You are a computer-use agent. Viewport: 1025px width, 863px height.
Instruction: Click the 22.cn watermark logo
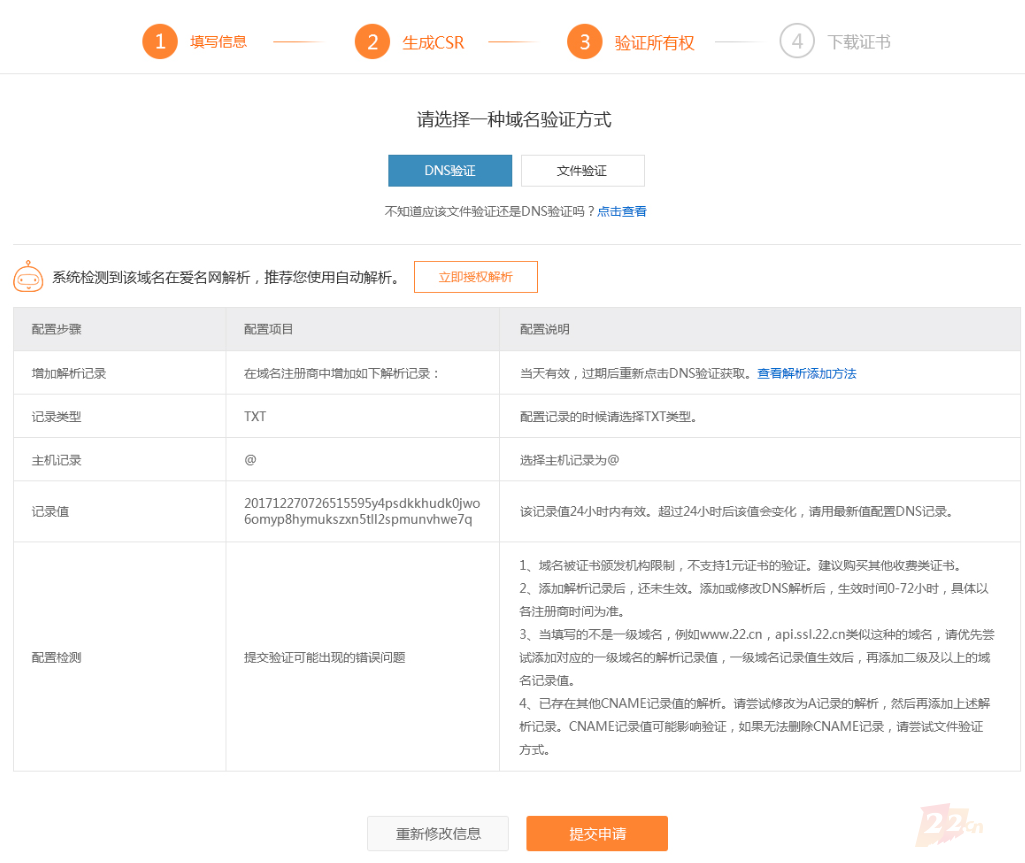pos(945,824)
